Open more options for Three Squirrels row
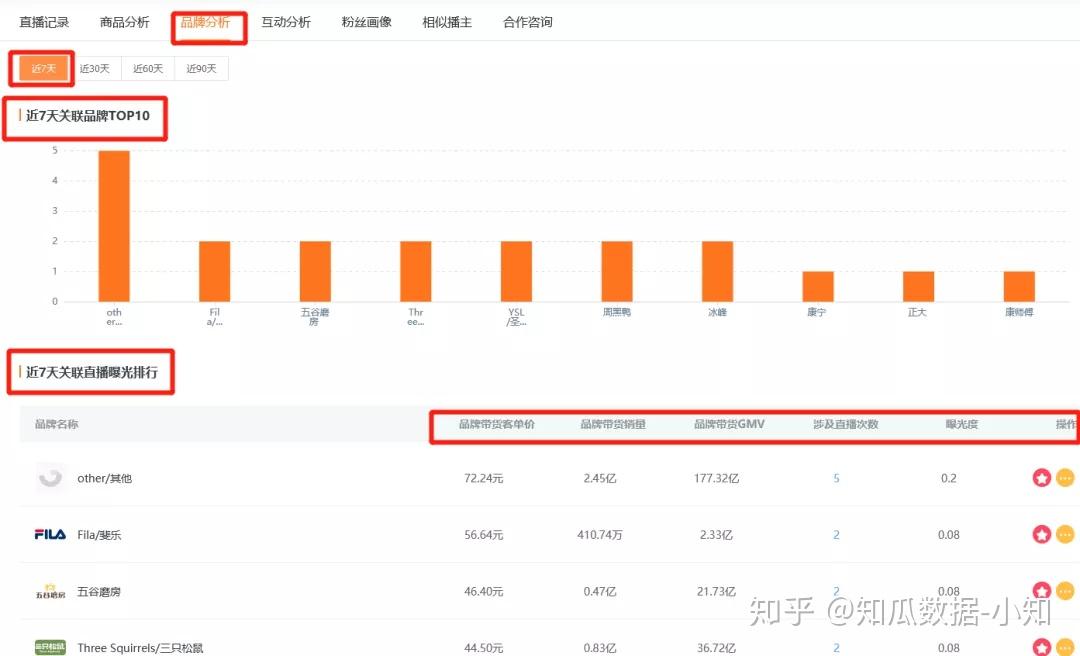The image size is (1080, 656). coord(1065,647)
